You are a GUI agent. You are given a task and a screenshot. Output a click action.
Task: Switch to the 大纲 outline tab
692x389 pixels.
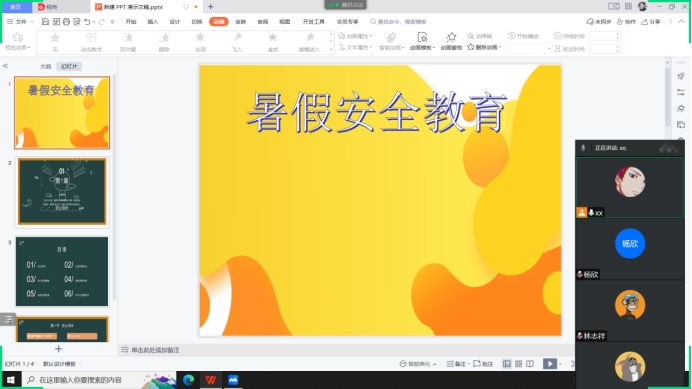coord(45,66)
